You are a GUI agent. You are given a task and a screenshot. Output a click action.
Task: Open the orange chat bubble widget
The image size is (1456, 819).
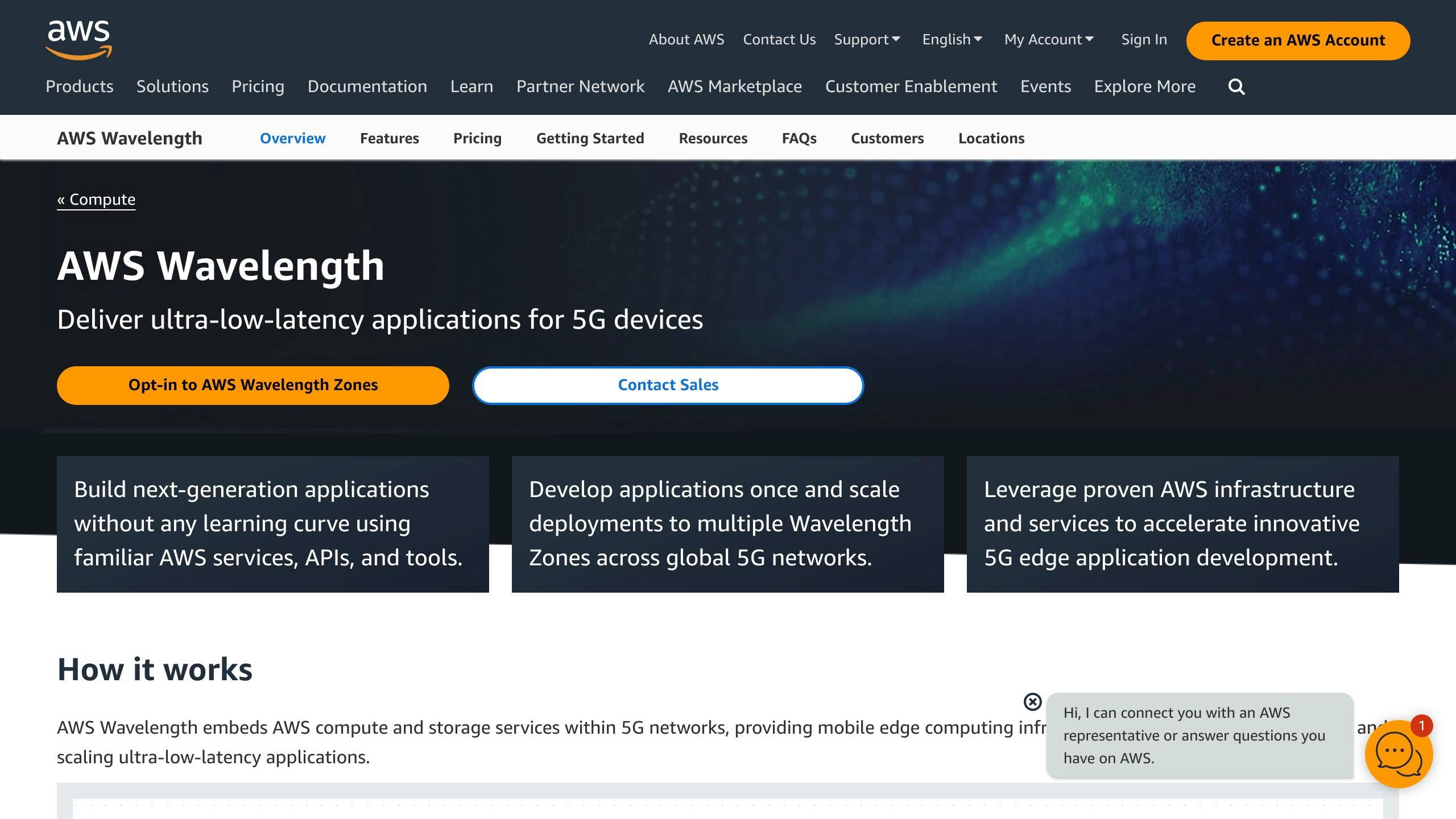(x=1398, y=754)
